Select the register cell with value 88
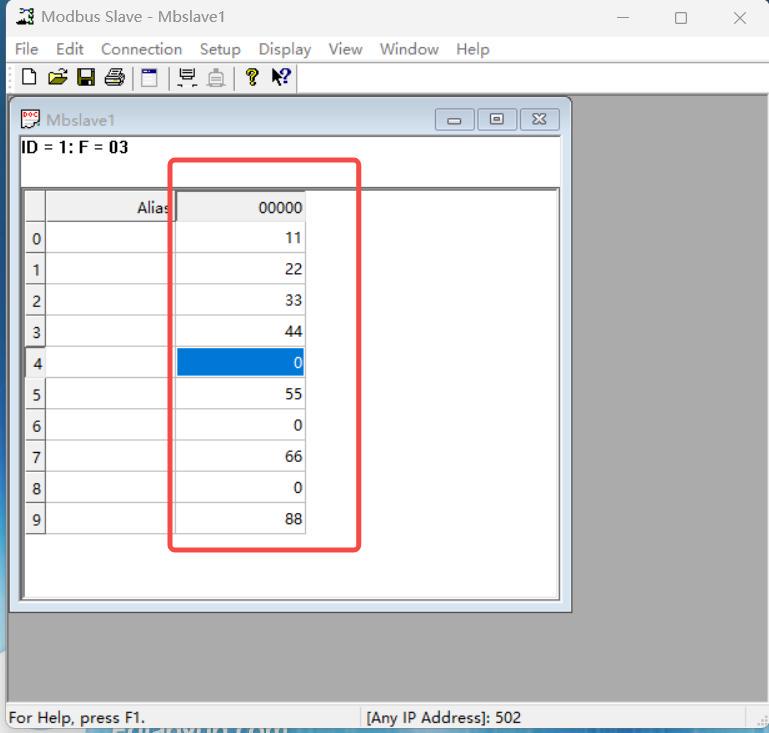 240,519
